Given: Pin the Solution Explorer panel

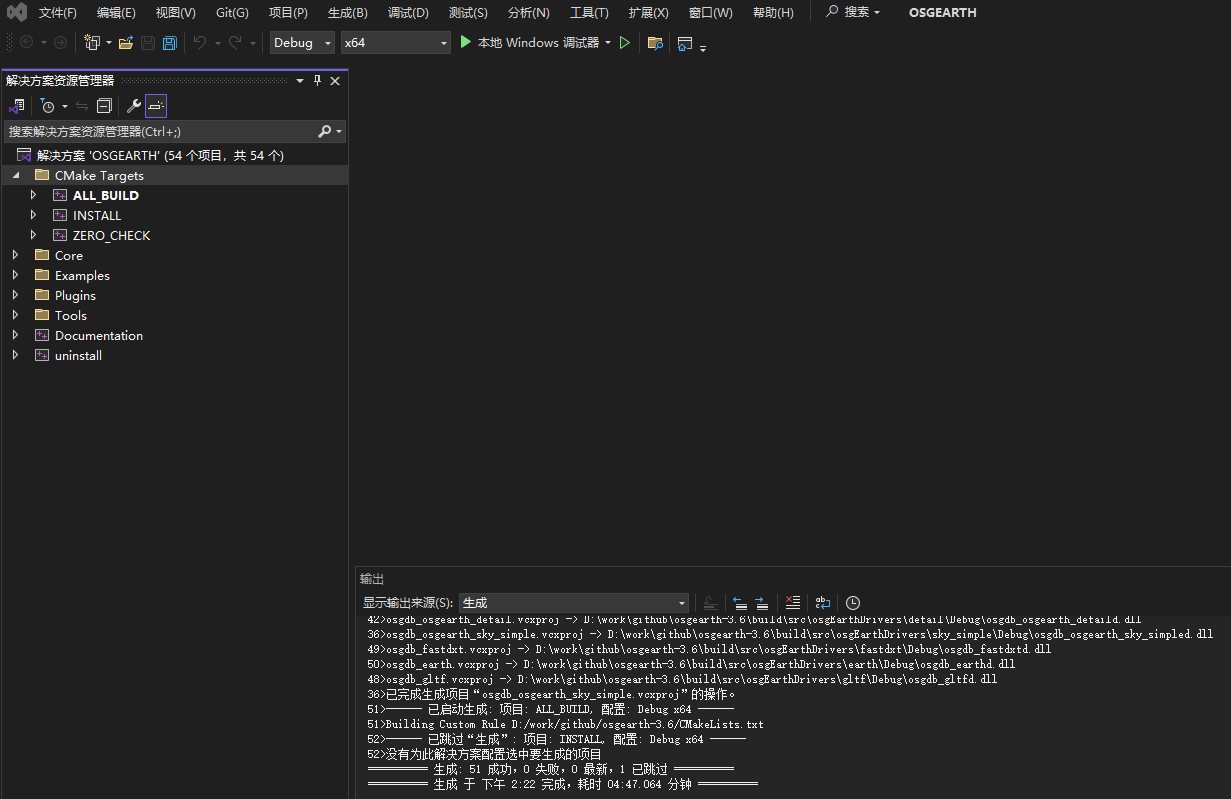Looking at the screenshot, I should coord(318,81).
